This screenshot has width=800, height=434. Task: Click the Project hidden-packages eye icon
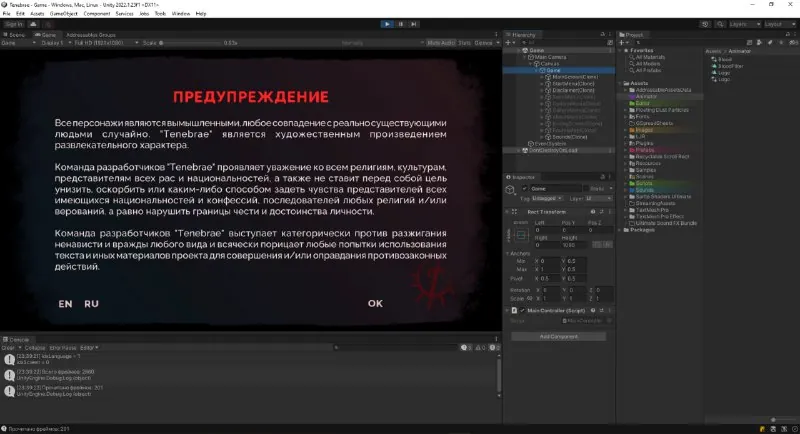pyautogui.click(x=793, y=43)
